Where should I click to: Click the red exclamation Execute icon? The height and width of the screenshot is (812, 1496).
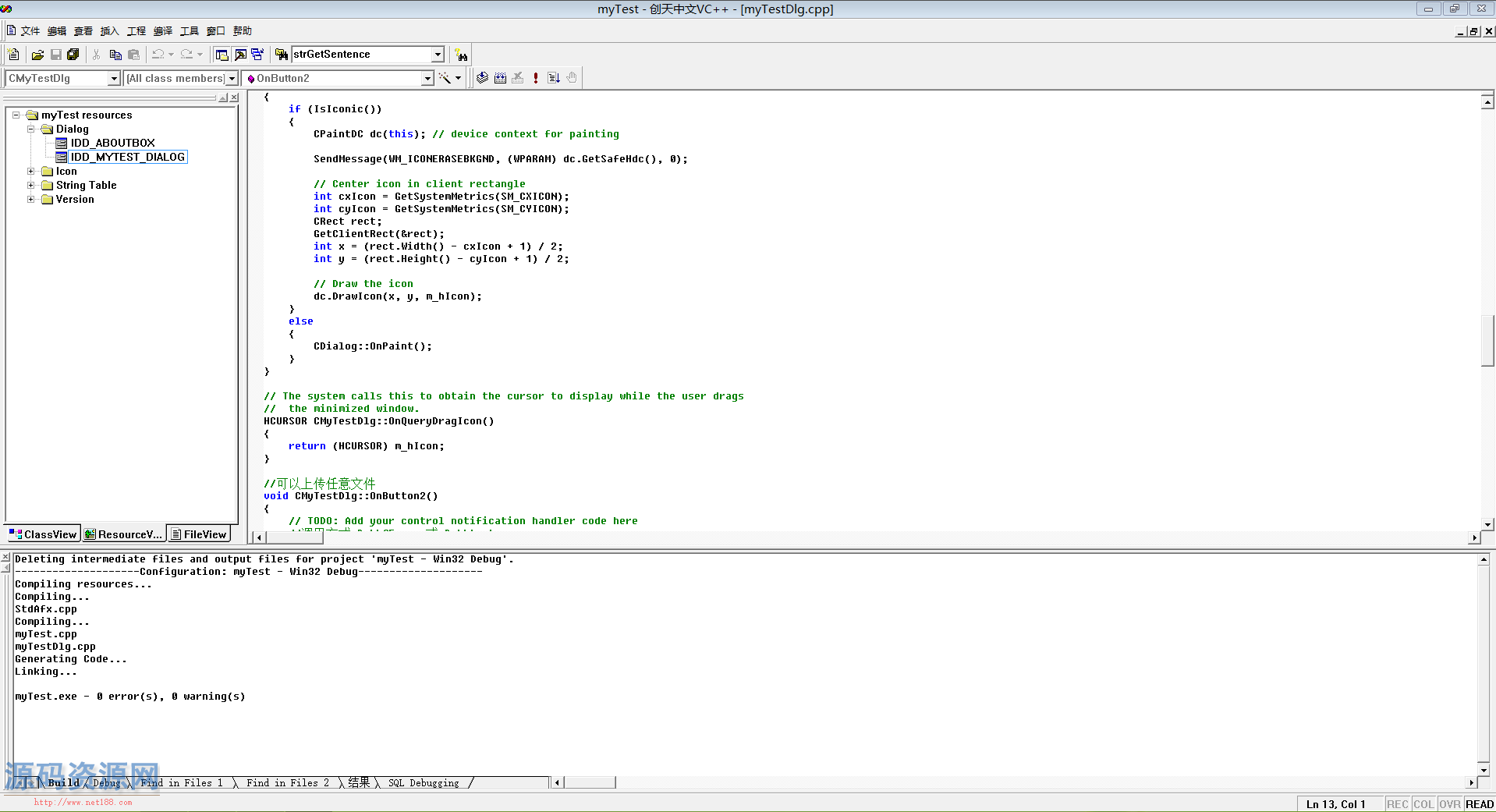tap(536, 78)
